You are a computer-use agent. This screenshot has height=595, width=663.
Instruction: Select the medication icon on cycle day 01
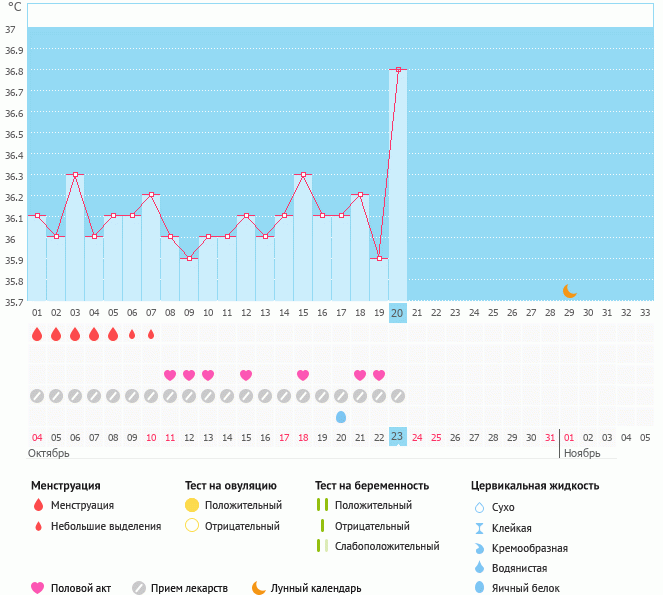37,395
